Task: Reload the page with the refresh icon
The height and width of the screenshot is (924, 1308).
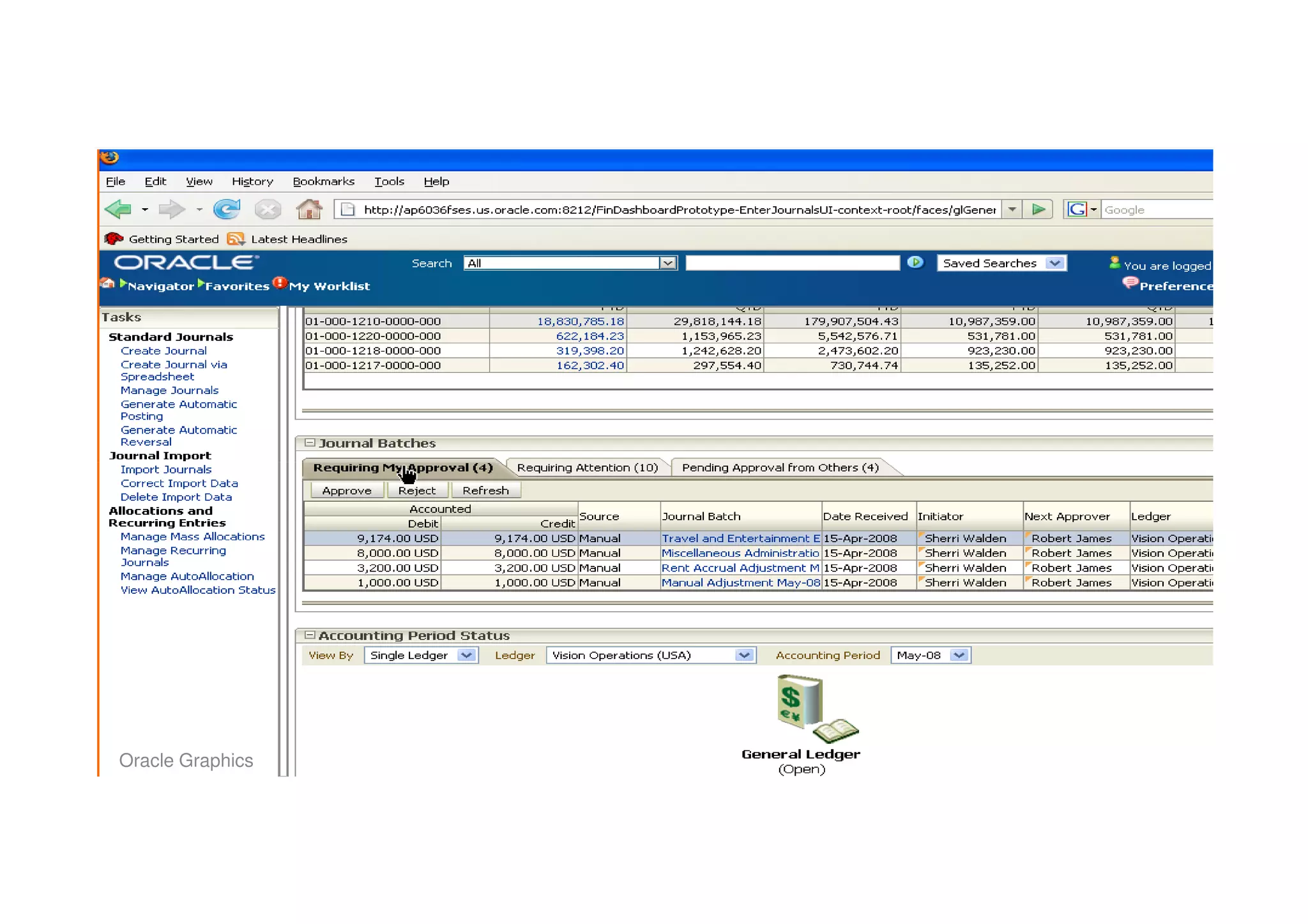Action: (227, 209)
